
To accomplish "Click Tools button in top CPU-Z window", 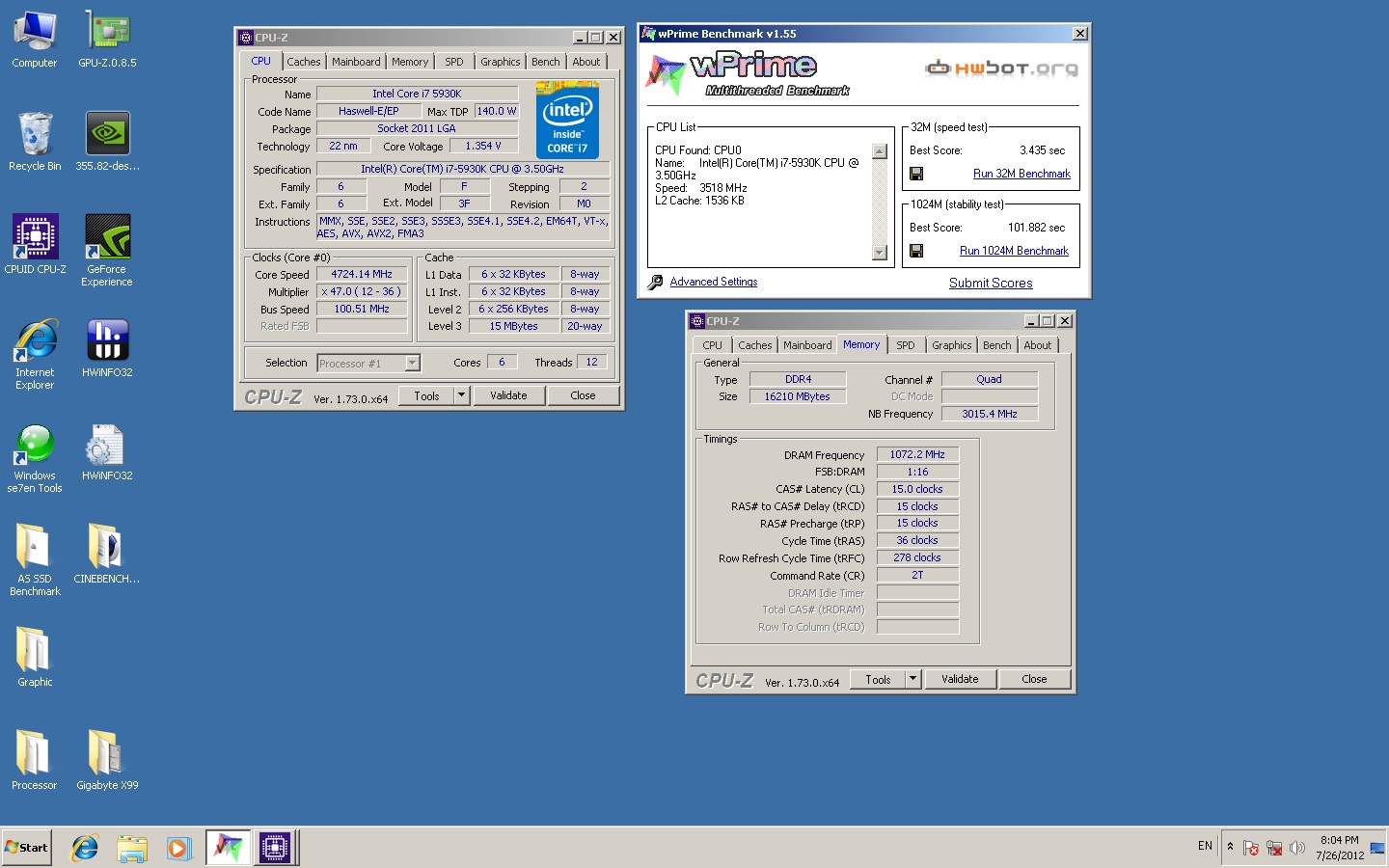I will (x=426, y=395).
